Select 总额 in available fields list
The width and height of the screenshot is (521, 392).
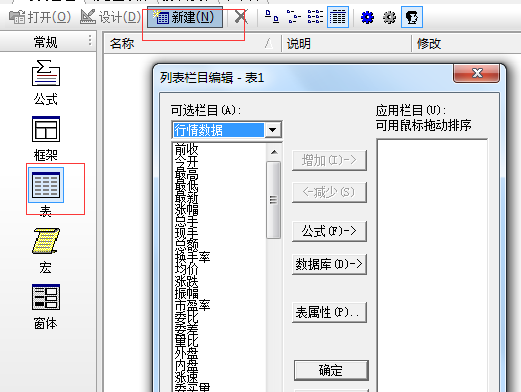pos(187,246)
